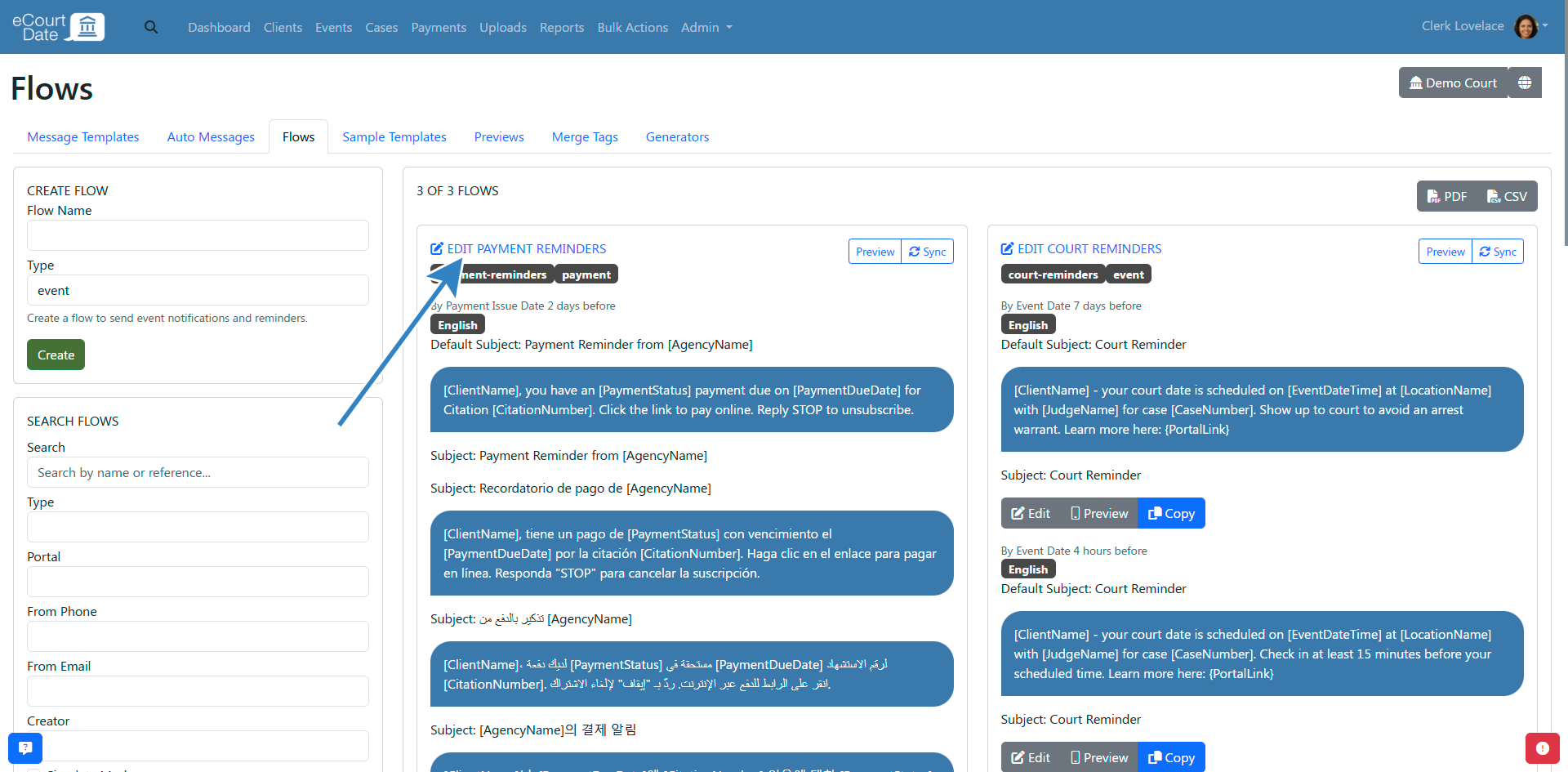Switch to Generators tab
The width and height of the screenshot is (1568, 772).
coord(677,136)
